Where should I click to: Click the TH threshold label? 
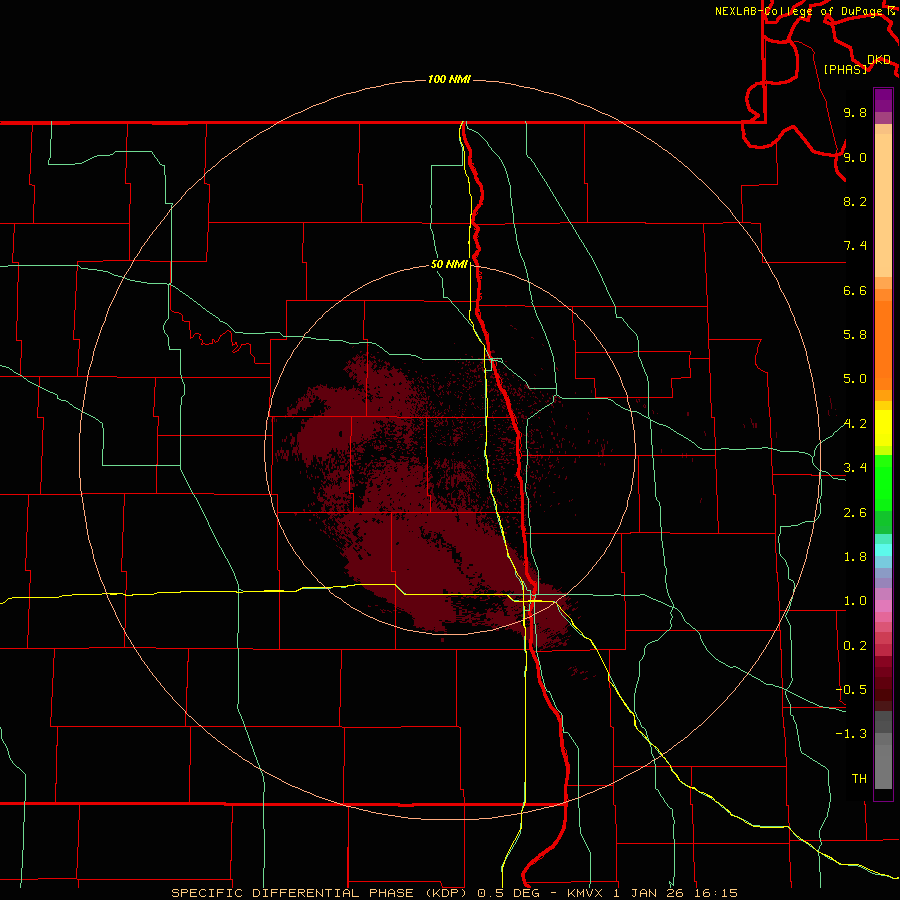coord(859,779)
